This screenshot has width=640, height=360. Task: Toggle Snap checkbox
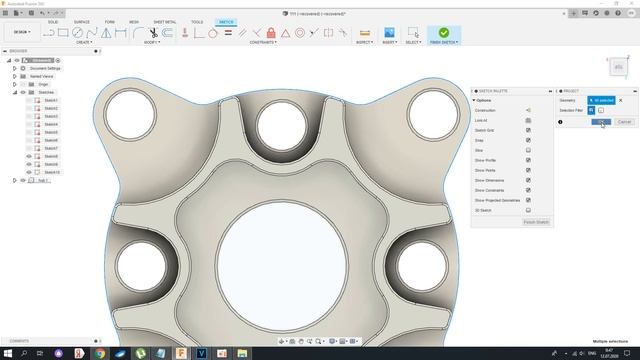point(528,140)
